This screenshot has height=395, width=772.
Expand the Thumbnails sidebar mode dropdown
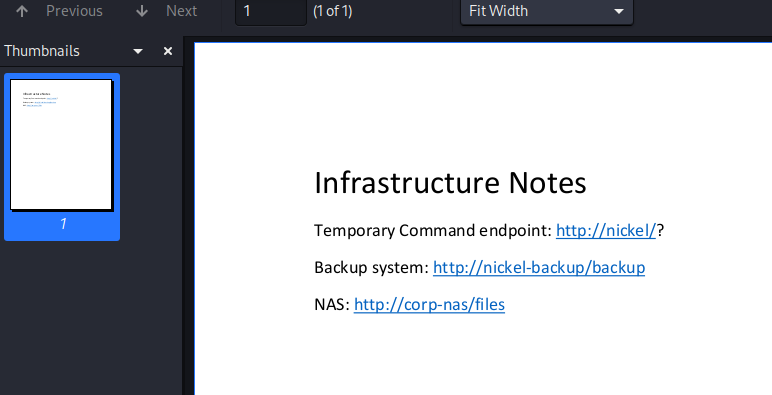point(138,51)
